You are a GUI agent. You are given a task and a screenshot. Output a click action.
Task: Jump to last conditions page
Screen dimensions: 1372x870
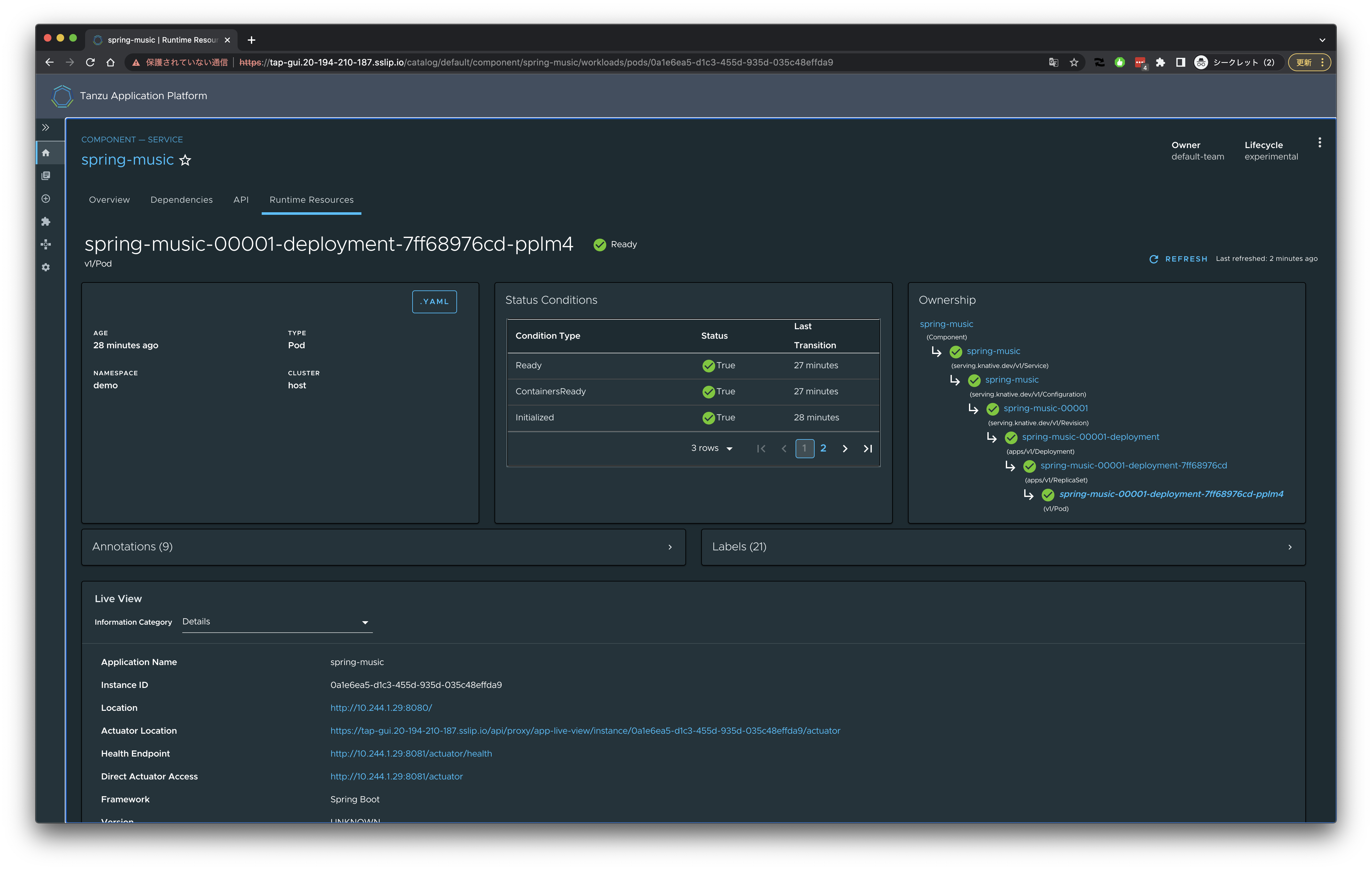868,449
